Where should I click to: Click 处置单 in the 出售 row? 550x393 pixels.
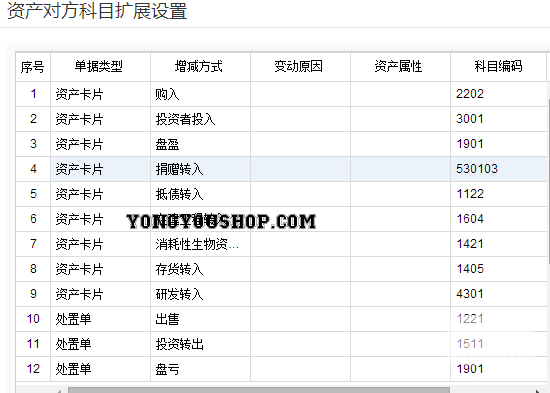pos(73,319)
